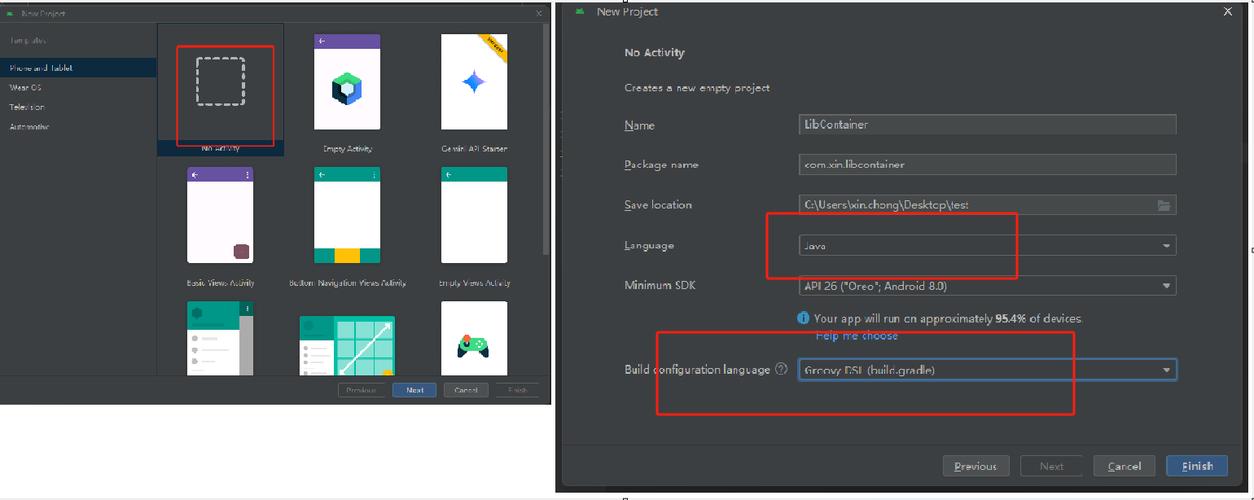The width and height of the screenshot is (1254, 500).
Task: Click the blue Finish button
Action: 1197,466
